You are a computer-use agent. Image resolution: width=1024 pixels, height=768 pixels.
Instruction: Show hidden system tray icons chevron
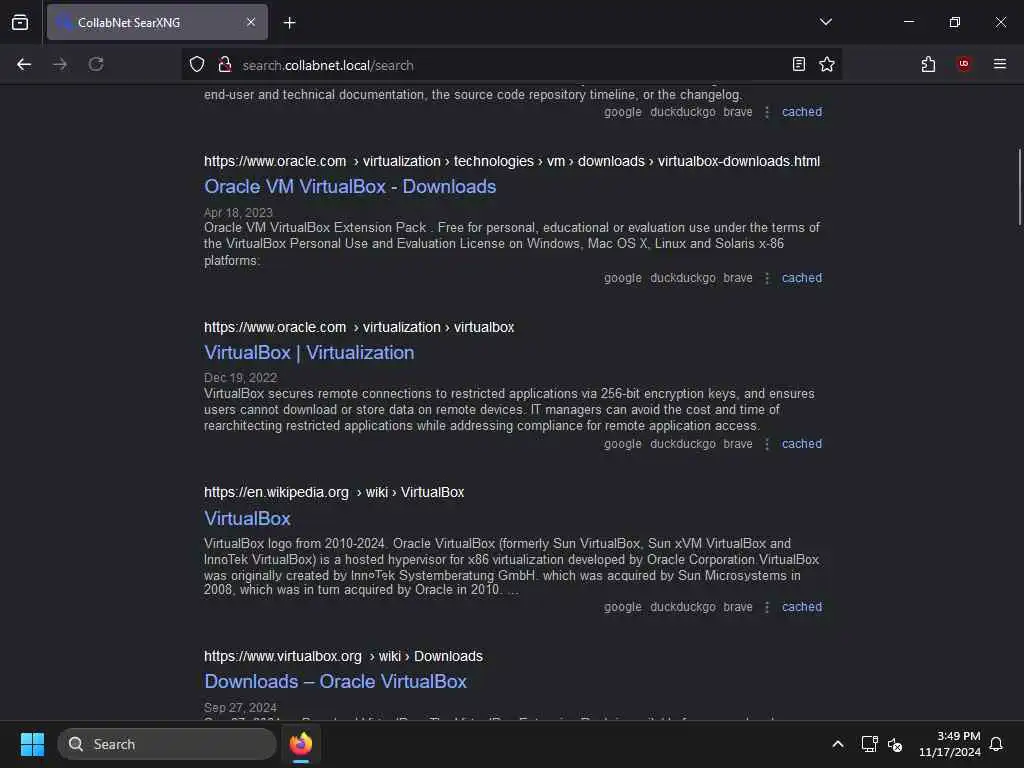838,744
